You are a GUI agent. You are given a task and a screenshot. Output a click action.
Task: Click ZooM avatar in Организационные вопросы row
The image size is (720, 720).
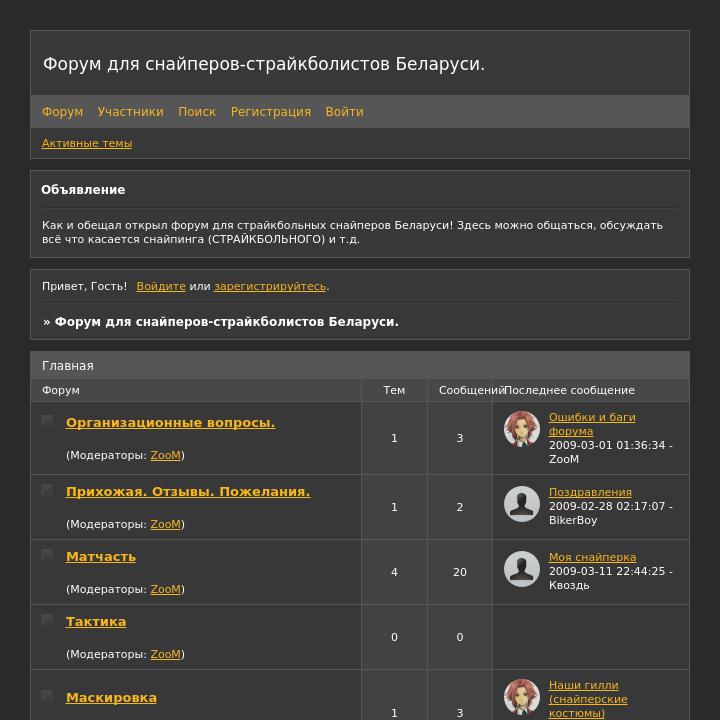[x=522, y=429]
